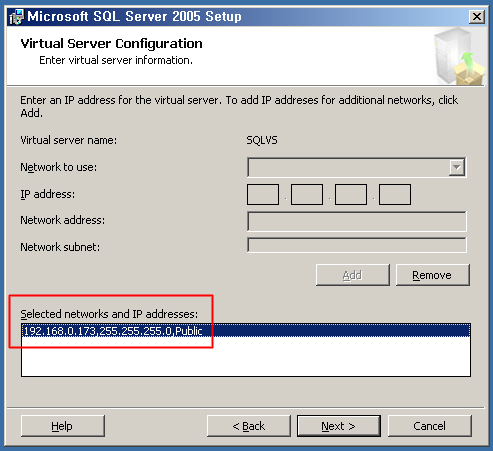Click the SQLVS virtual server name text
The height and width of the screenshot is (451, 493).
262,140
